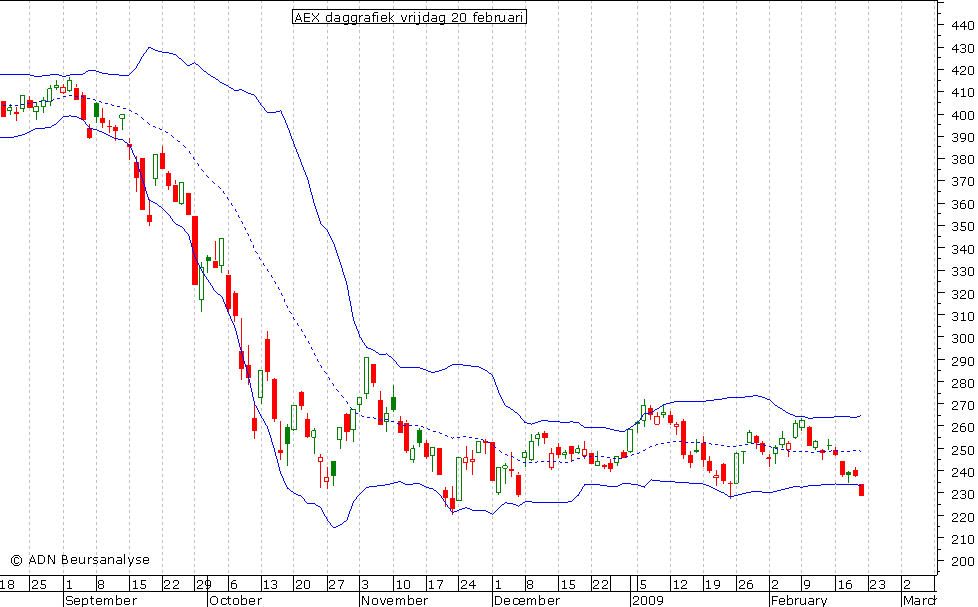Click the 26 date label on the time axis
The height and width of the screenshot is (607, 978).
point(745,585)
